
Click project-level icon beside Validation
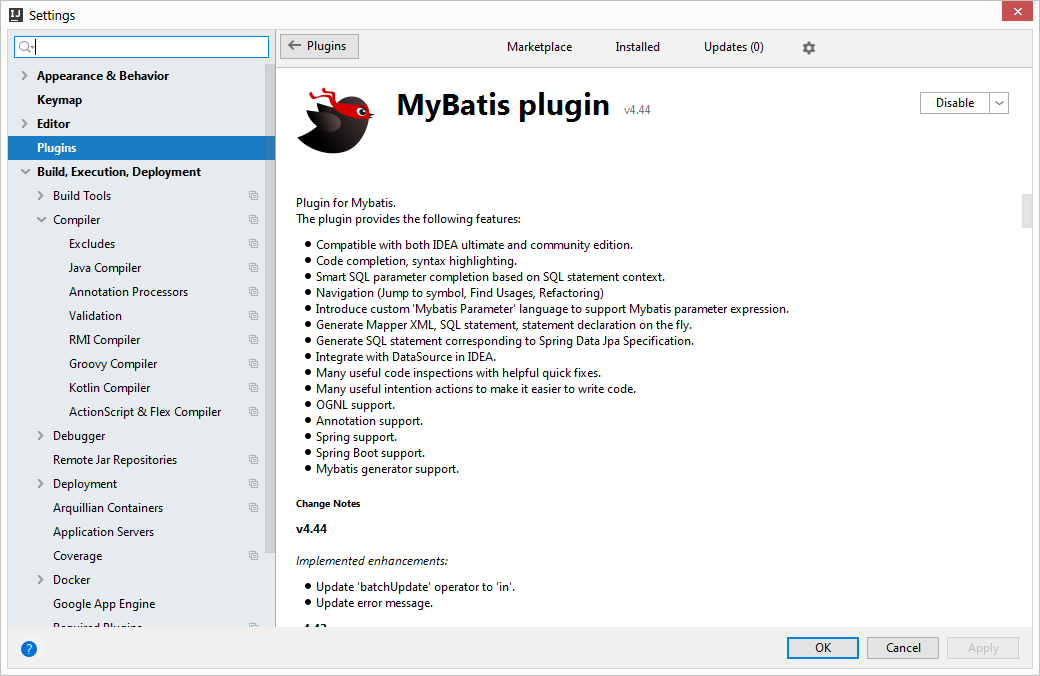[253, 315]
